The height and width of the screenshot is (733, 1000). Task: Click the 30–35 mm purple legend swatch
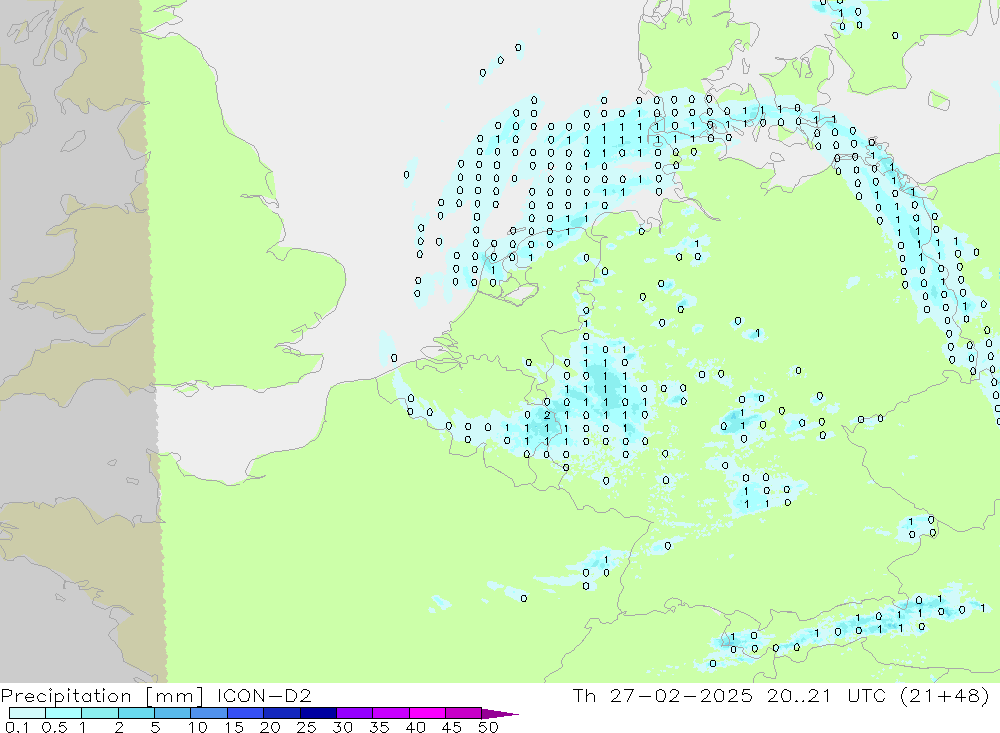point(355,713)
